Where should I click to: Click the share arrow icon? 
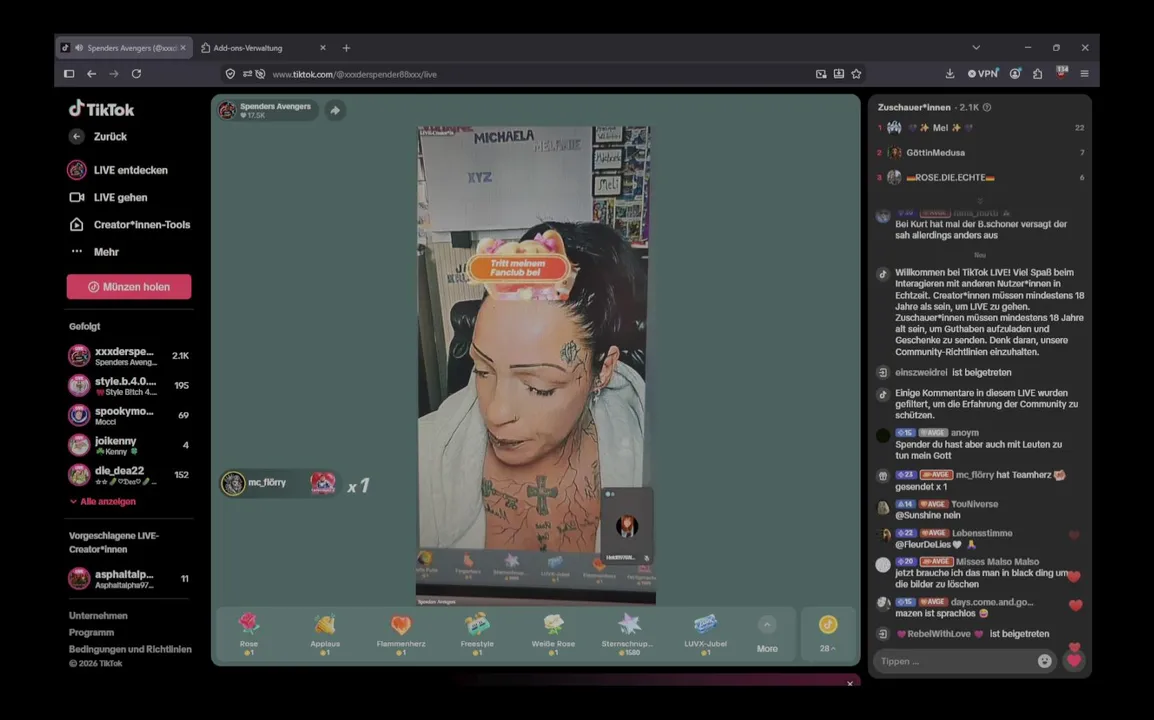tap(335, 110)
